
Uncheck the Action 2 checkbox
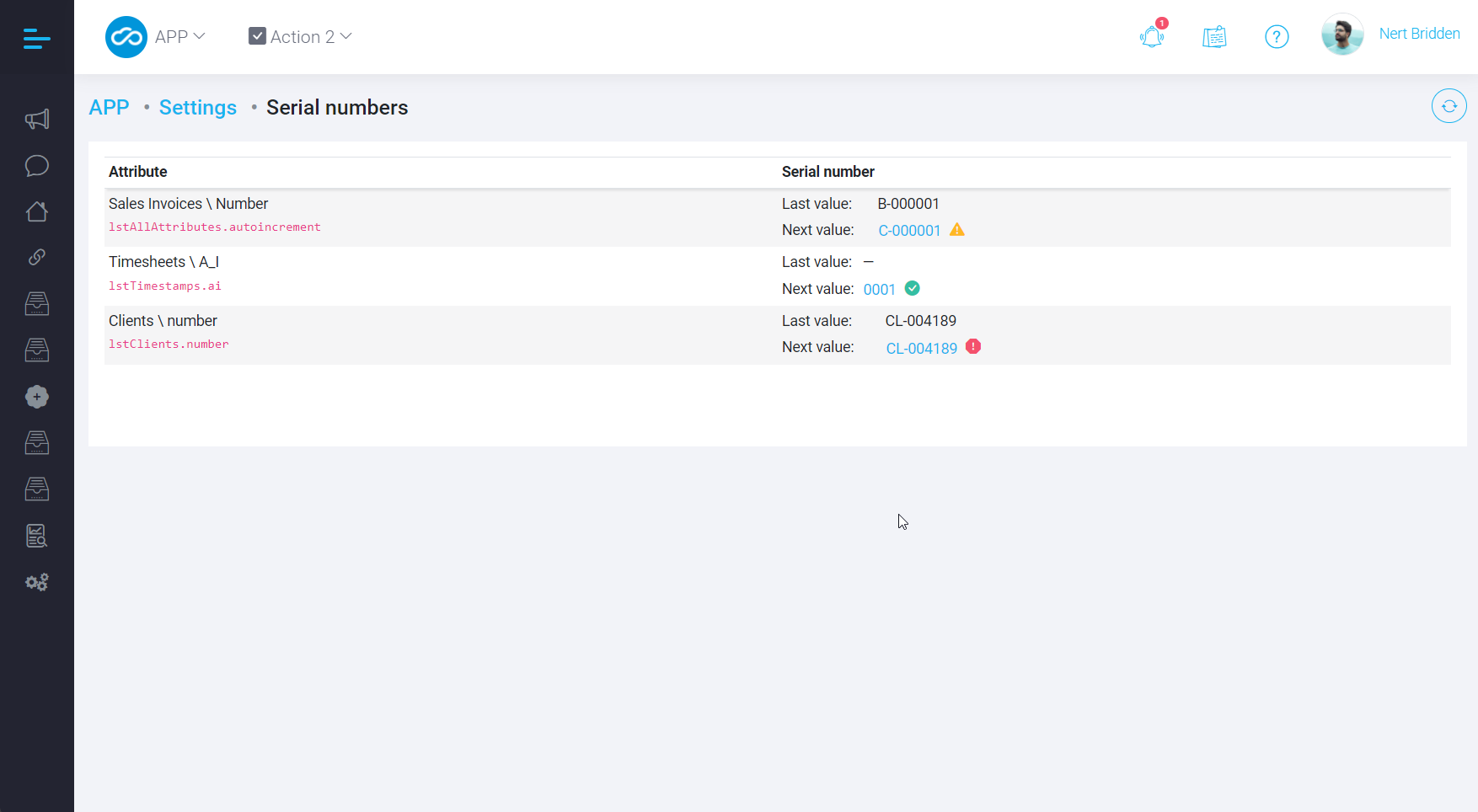256,35
